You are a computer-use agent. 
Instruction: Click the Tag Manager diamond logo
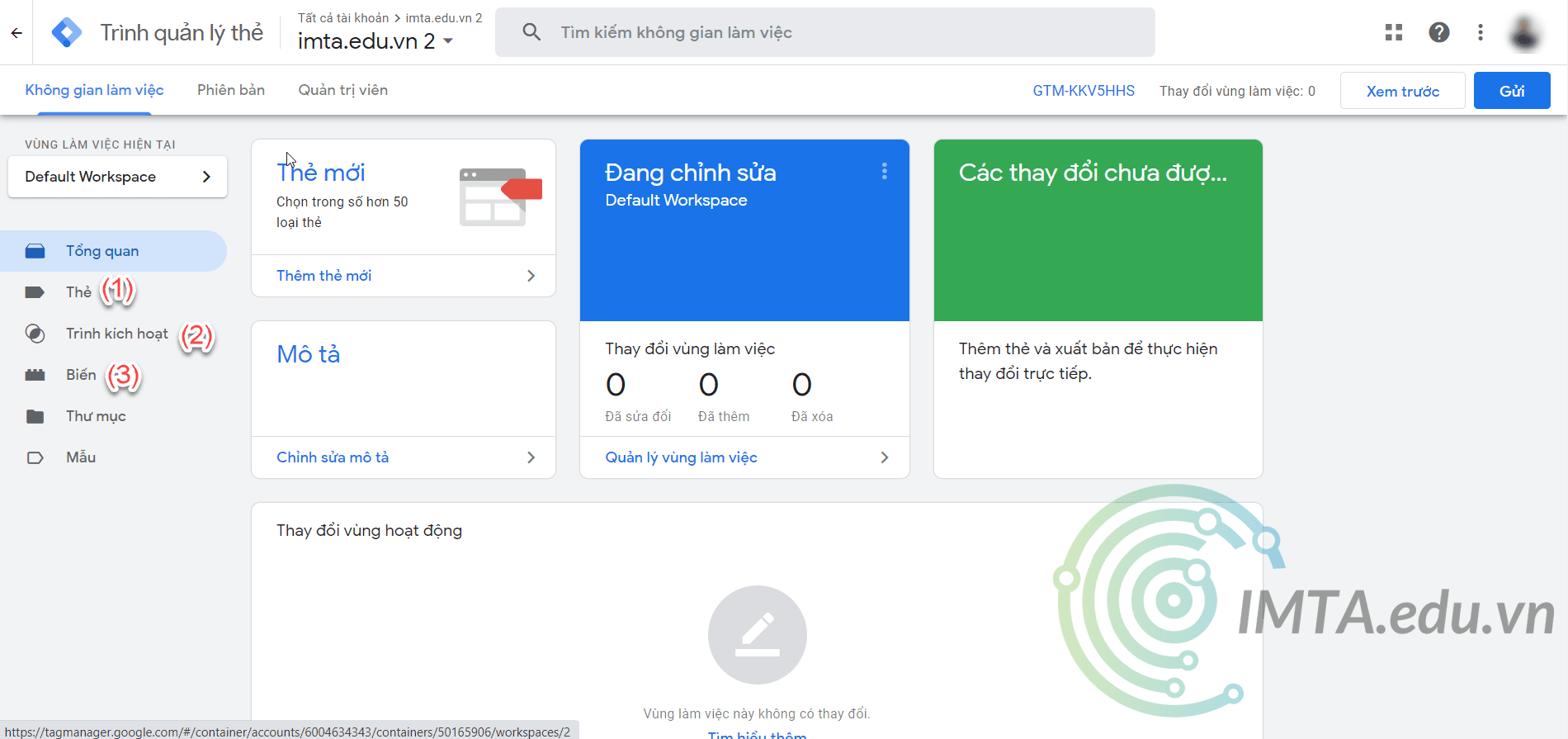(66, 32)
